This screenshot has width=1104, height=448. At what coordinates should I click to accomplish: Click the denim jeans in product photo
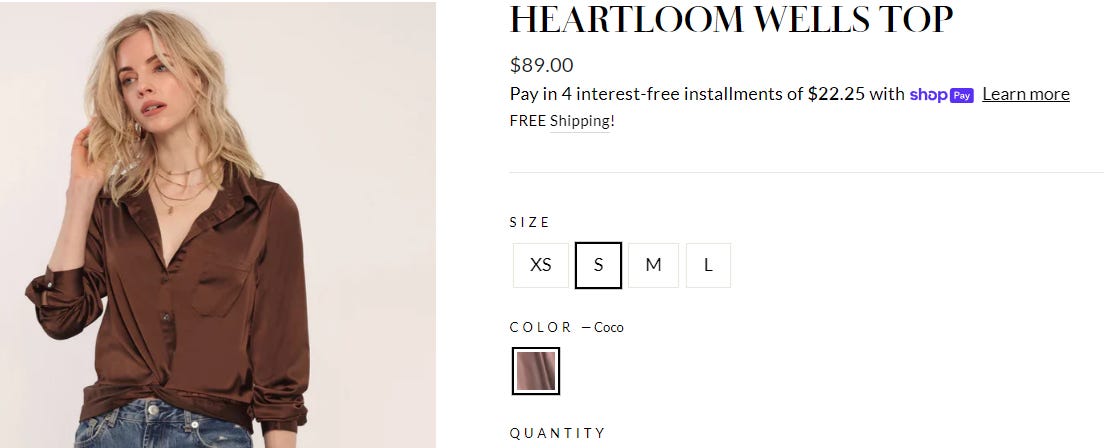(x=163, y=424)
